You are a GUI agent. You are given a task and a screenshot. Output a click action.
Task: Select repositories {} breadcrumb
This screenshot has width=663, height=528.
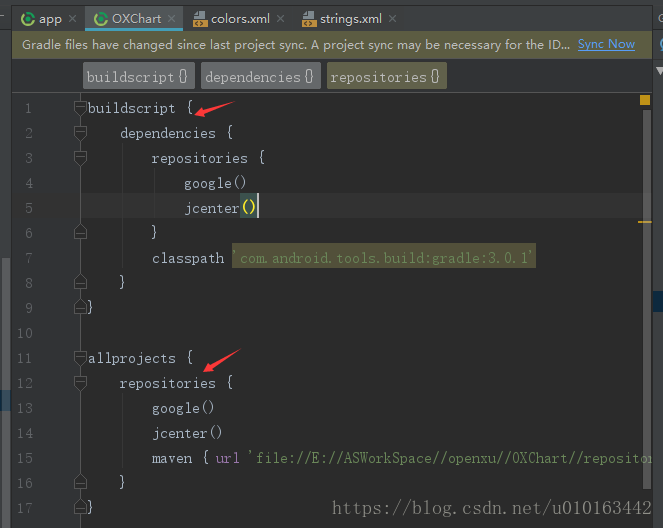coord(386,76)
